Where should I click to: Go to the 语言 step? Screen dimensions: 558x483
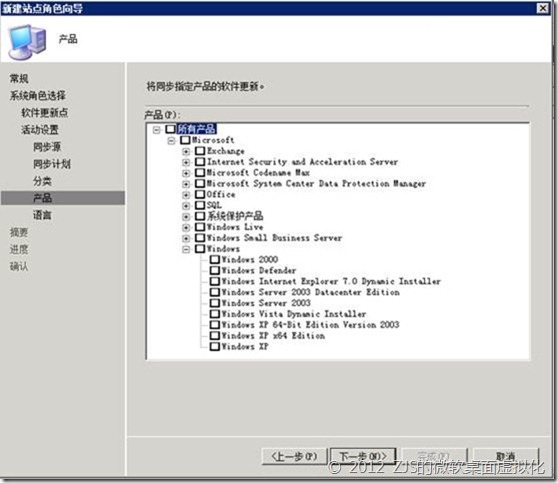pyautogui.click(x=42, y=215)
